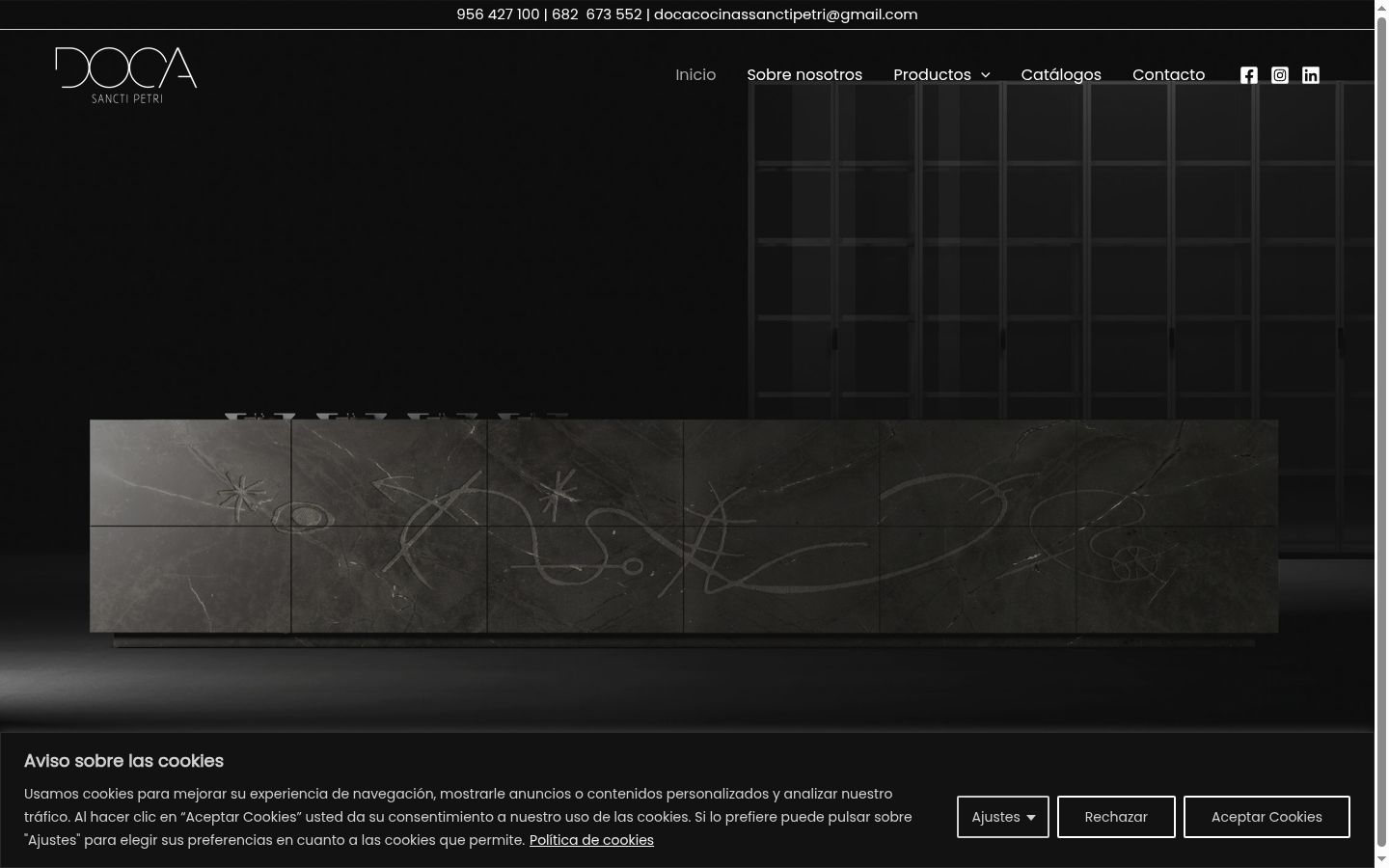Go to the Inicio menu item

[x=695, y=75]
